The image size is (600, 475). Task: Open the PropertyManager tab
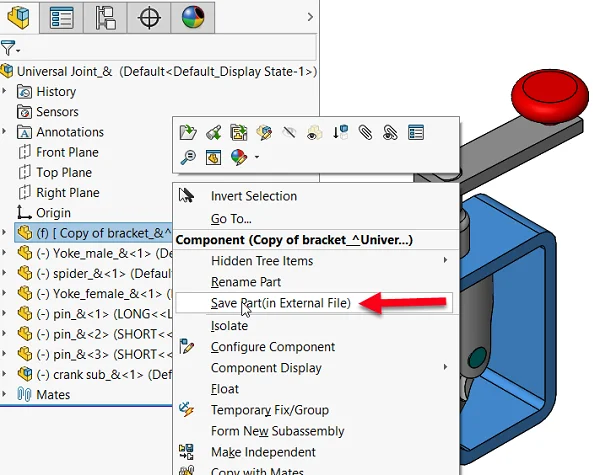tap(61, 18)
